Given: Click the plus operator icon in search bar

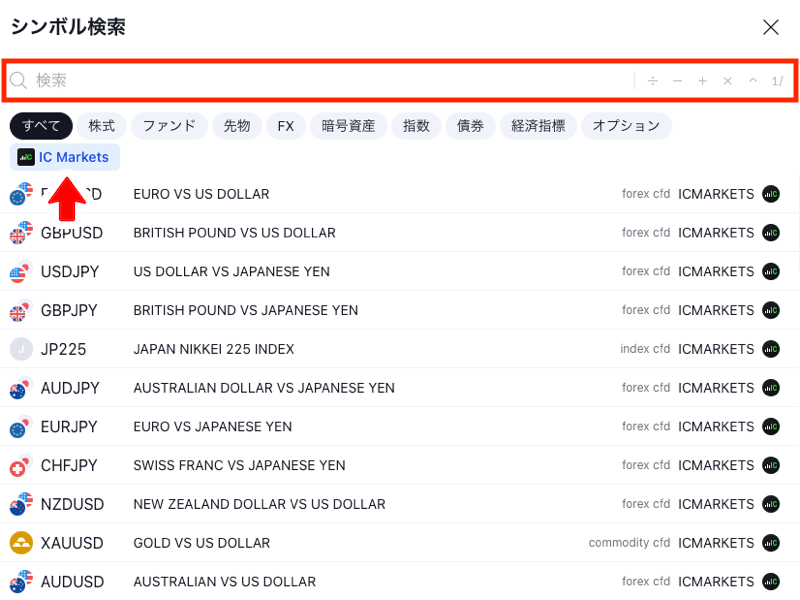Looking at the screenshot, I should (703, 81).
